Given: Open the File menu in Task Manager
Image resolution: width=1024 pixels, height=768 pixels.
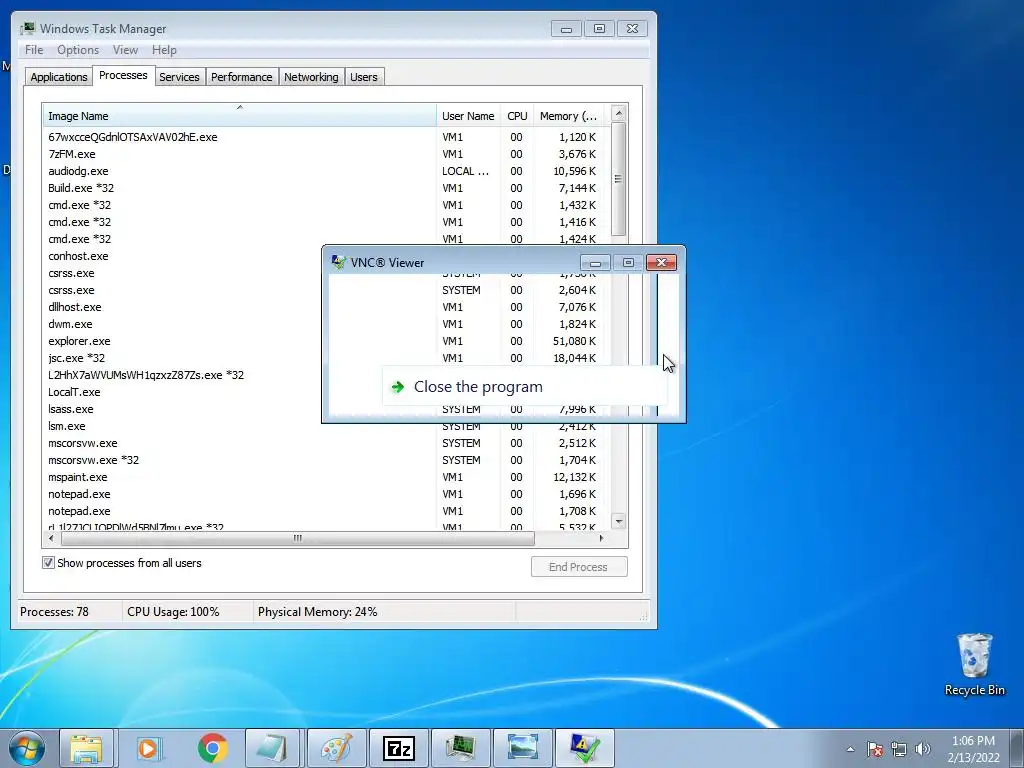Looking at the screenshot, I should point(34,50).
